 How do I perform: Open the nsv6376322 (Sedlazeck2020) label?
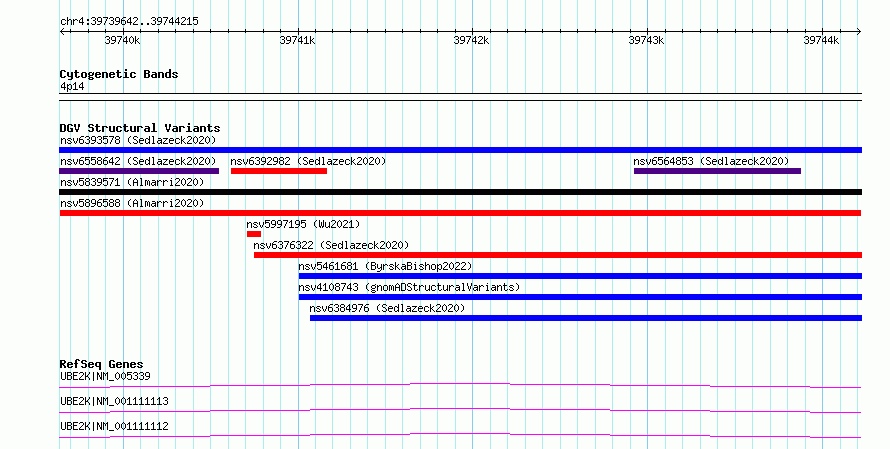(x=331, y=245)
